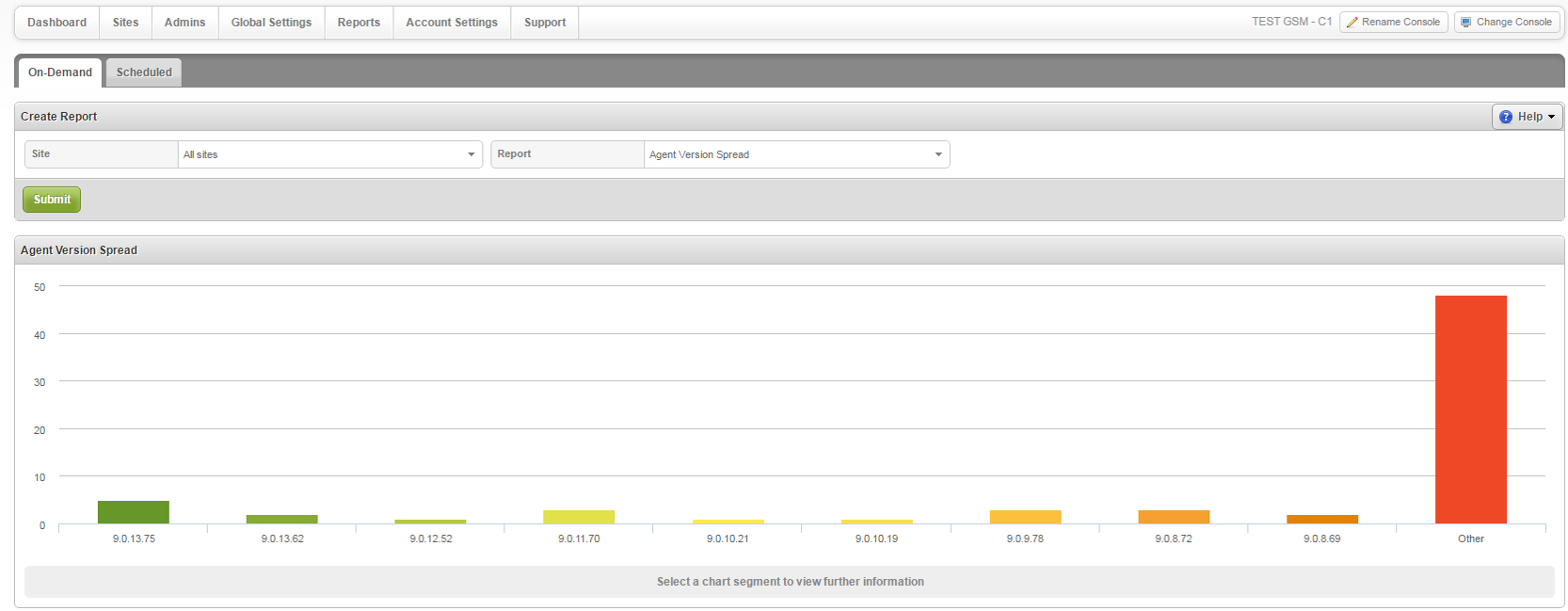1568x611 pixels.
Task: Click the 9.0.10.19 axis label
Action: (876, 539)
